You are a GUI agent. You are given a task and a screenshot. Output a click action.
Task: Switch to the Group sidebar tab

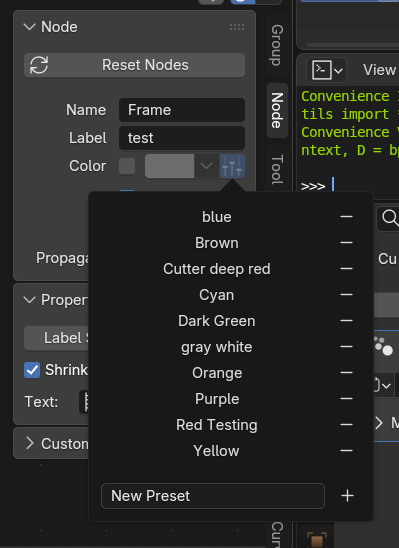[x=277, y=45]
